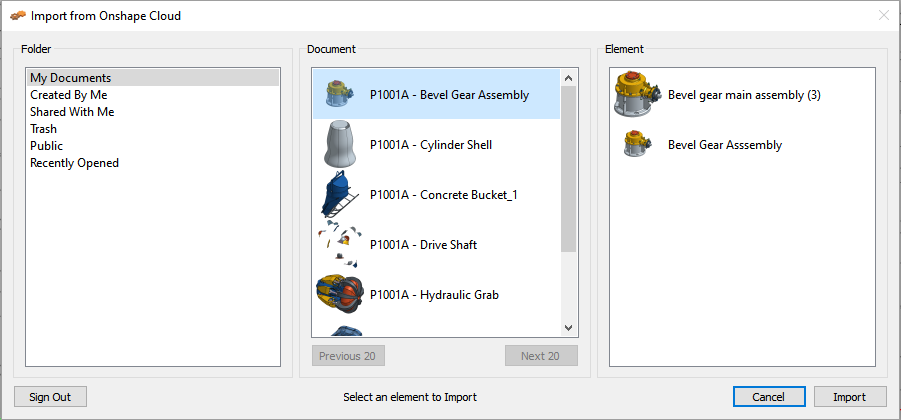Screen dimensions: 901x420
Task: Click the Bevel gear main assembly element icon
Action: [636, 95]
